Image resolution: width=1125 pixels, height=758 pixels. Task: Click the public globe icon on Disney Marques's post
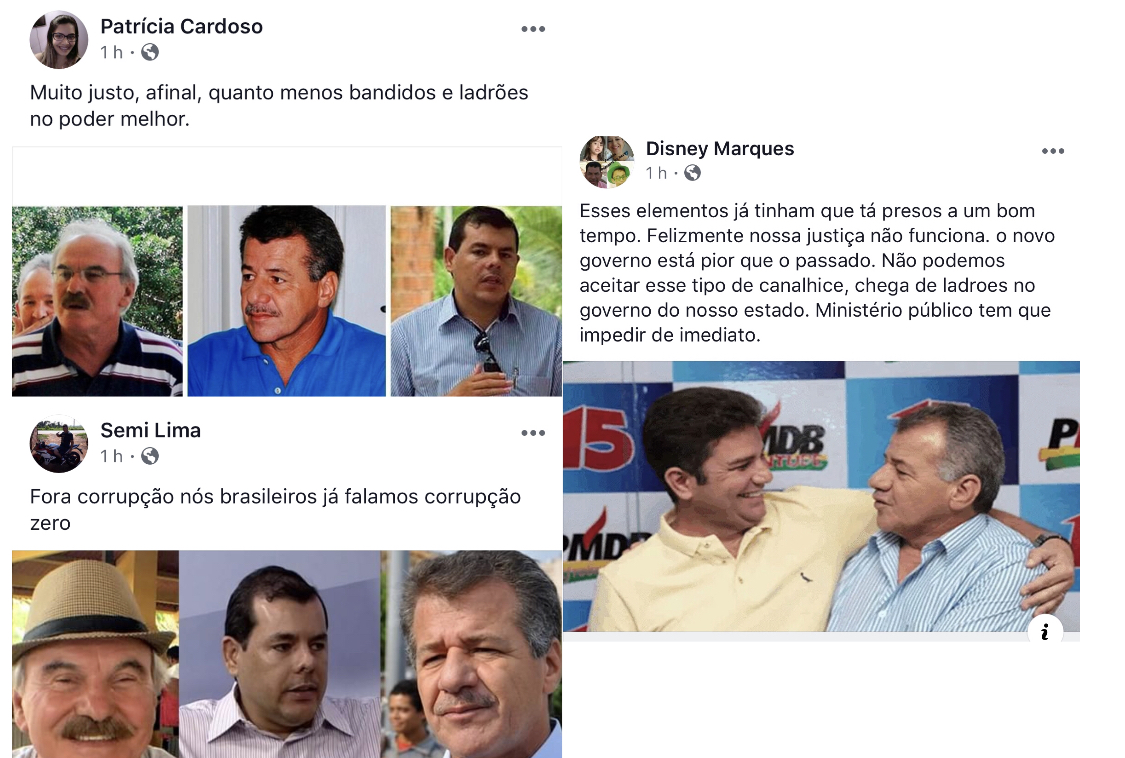tap(692, 173)
